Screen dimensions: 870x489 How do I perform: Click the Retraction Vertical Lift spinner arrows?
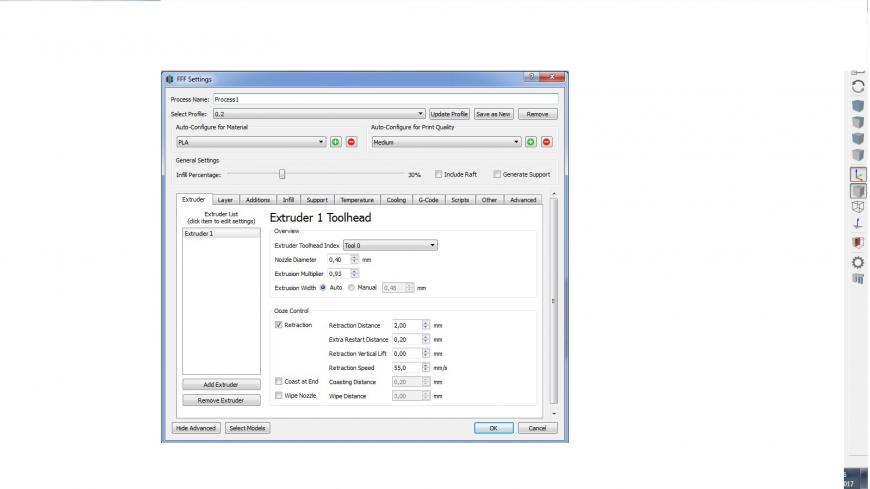coord(426,354)
